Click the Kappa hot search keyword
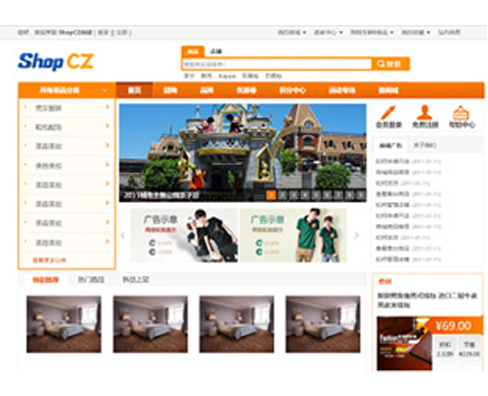488x396 pixels. click(x=227, y=76)
